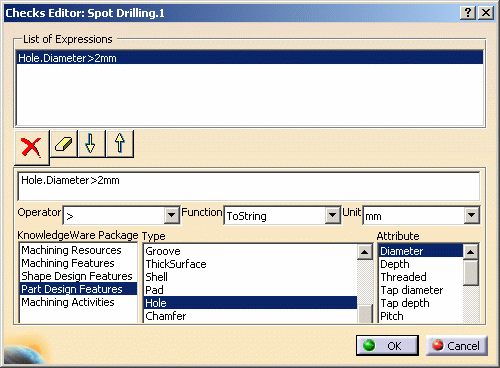Image resolution: width=500 pixels, height=368 pixels.
Task: Select Chamfer in the Type list
Action: (x=166, y=316)
